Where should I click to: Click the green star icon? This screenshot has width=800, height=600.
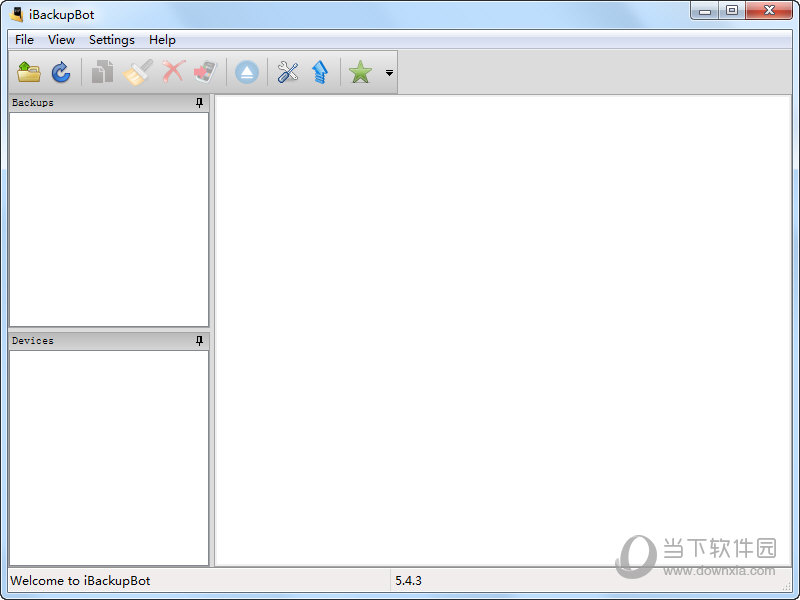click(x=360, y=72)
